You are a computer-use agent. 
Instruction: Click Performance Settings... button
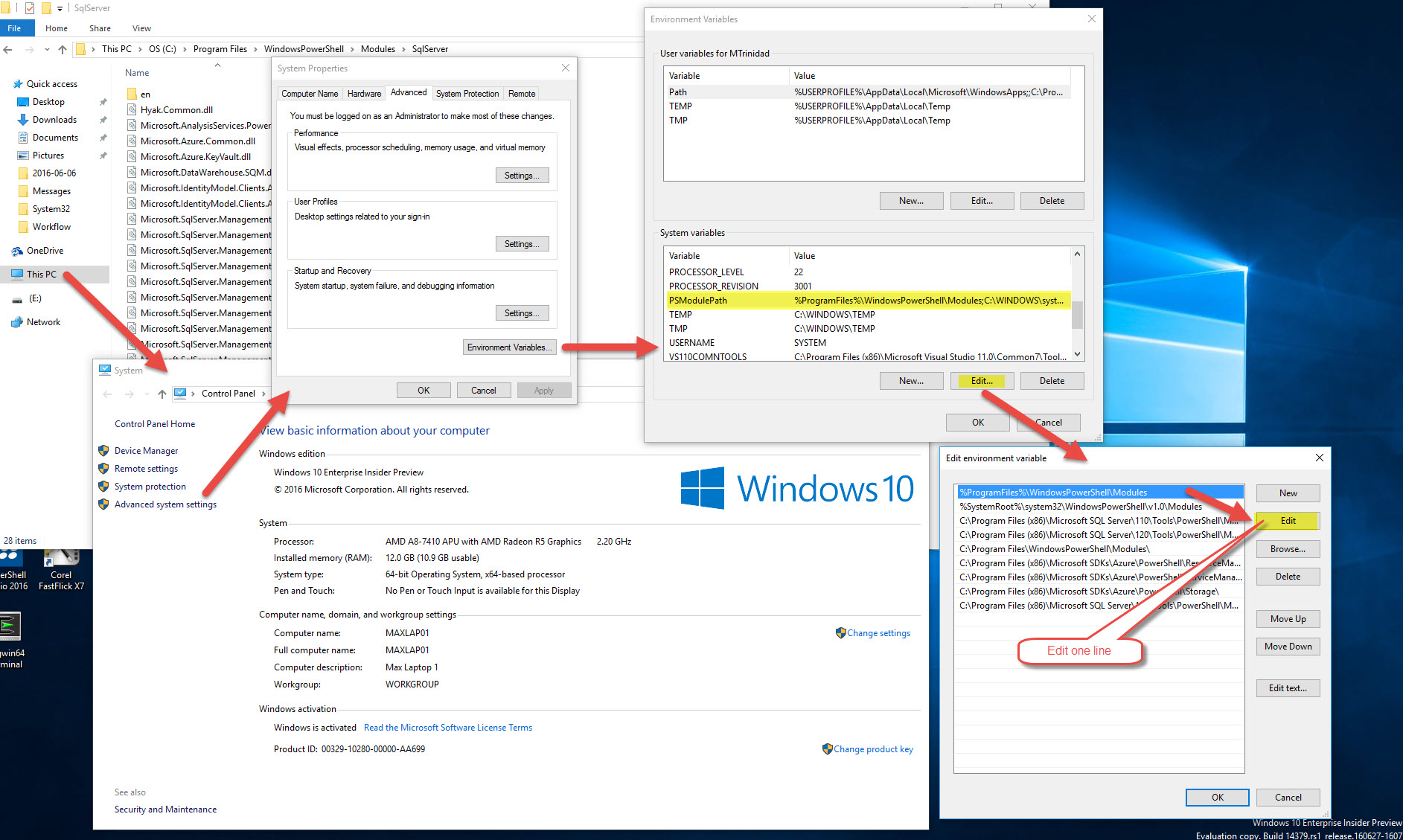522,176
